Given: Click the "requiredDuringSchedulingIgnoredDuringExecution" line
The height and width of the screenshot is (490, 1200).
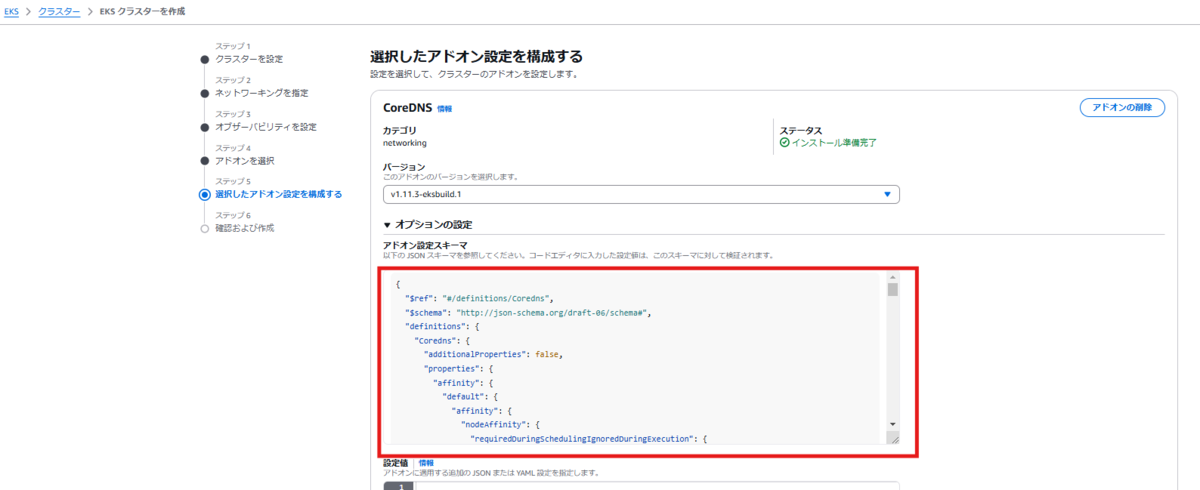Looking at the screenshot, I should (589, 438).
